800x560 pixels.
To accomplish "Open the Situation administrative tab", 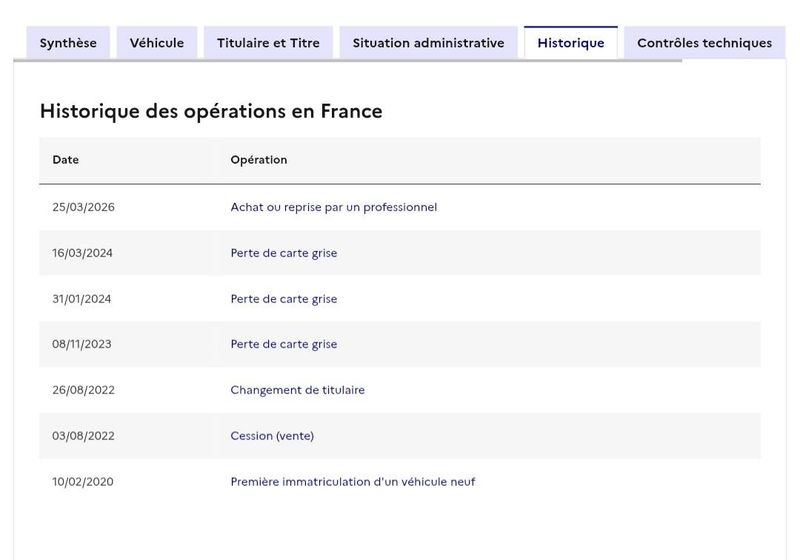I will pos(429,43).
